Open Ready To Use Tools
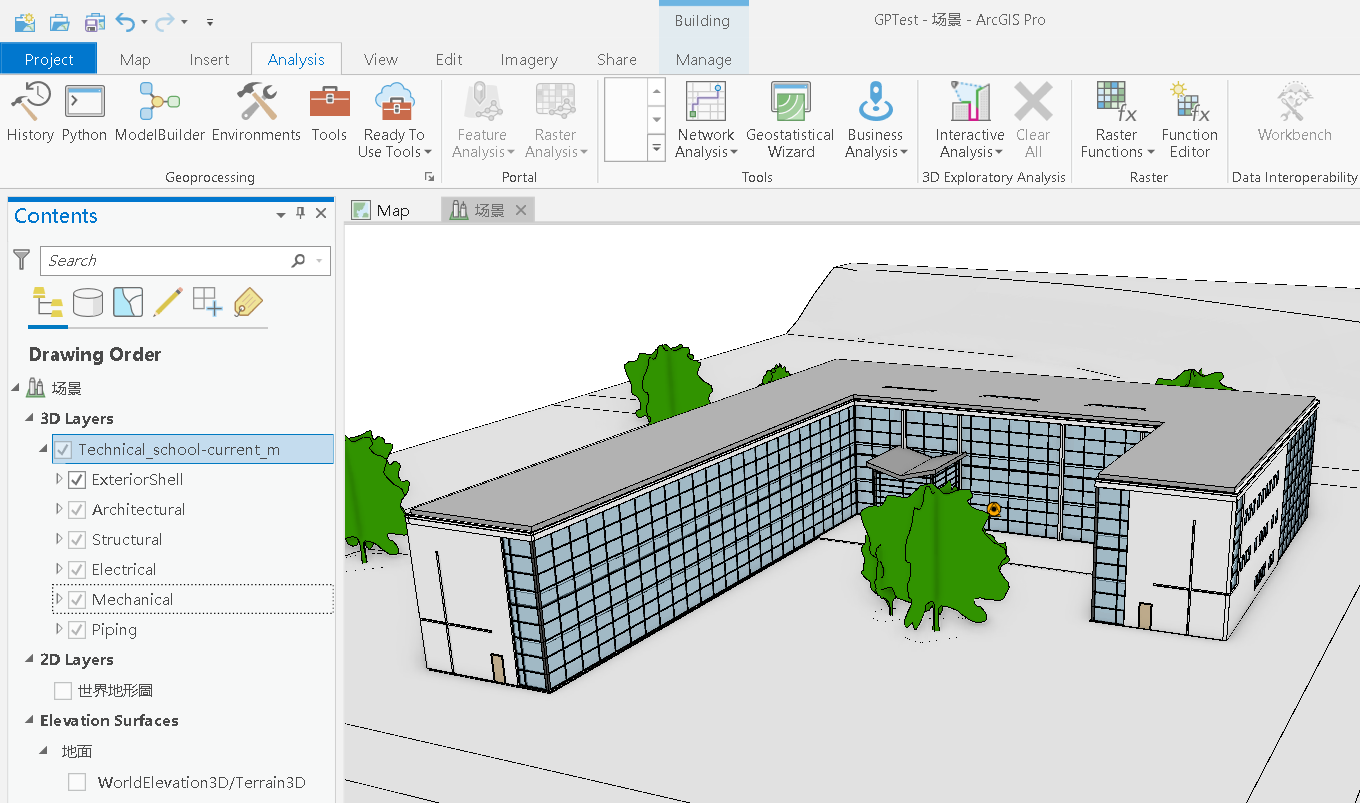Screen dimensions: 1360x803 (x=394, y=118)
